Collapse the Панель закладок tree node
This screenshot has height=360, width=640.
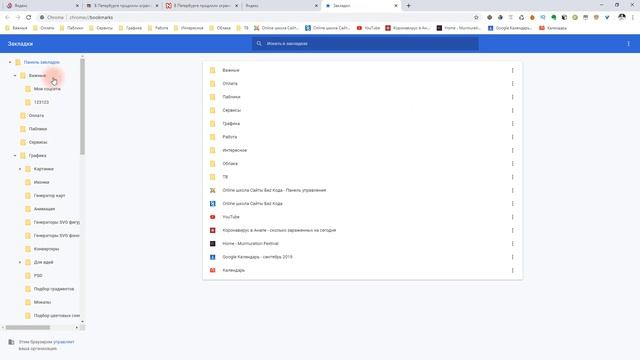(10, 62)
